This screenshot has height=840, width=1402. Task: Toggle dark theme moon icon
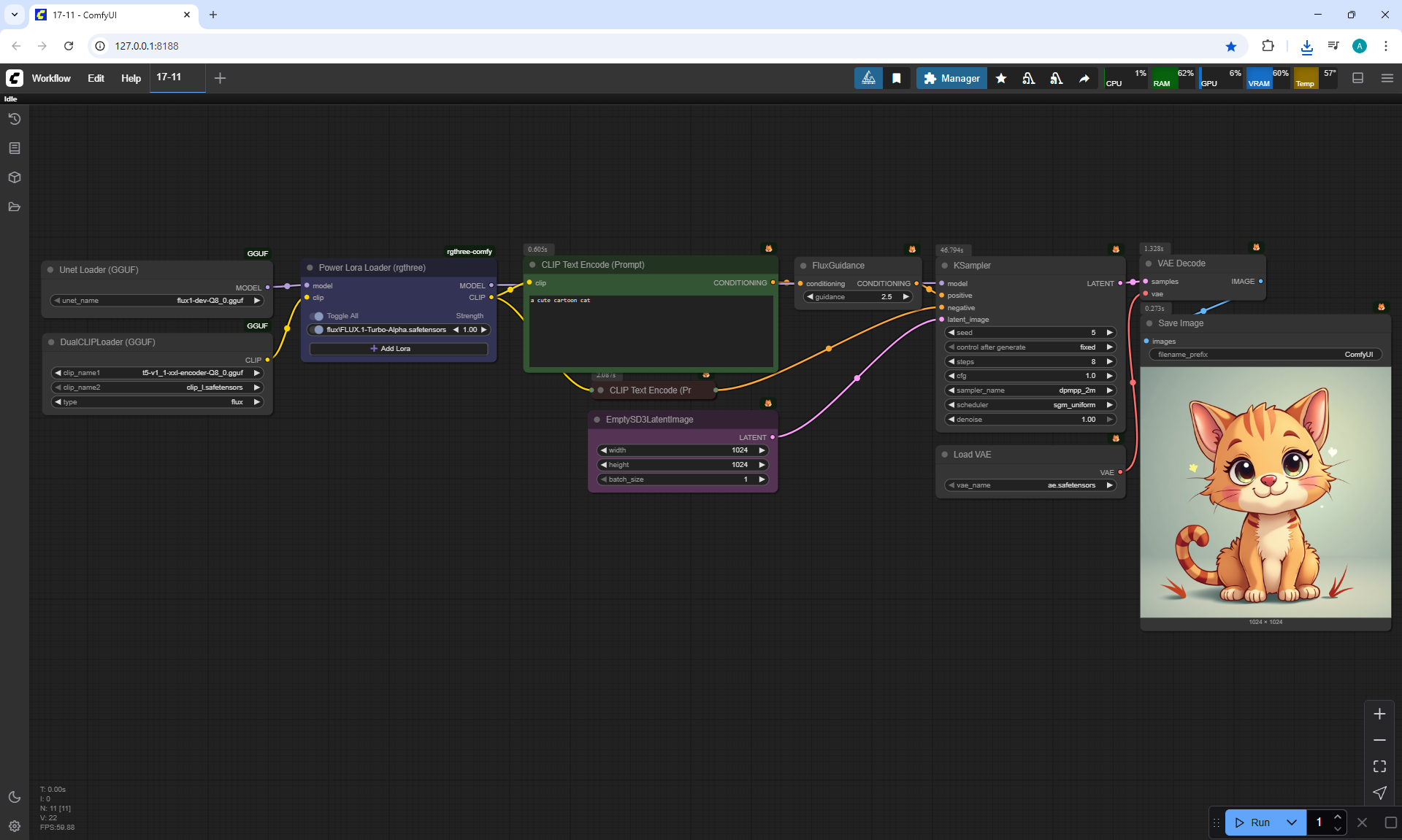tap(15, 797)
